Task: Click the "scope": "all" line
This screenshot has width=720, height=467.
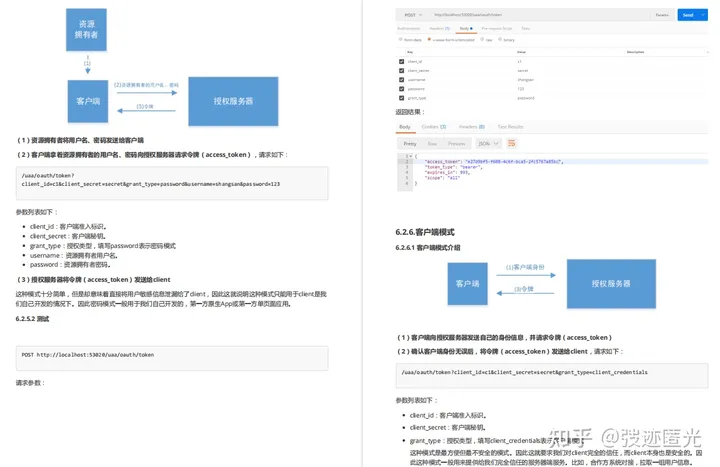Action: coord(442,177)
